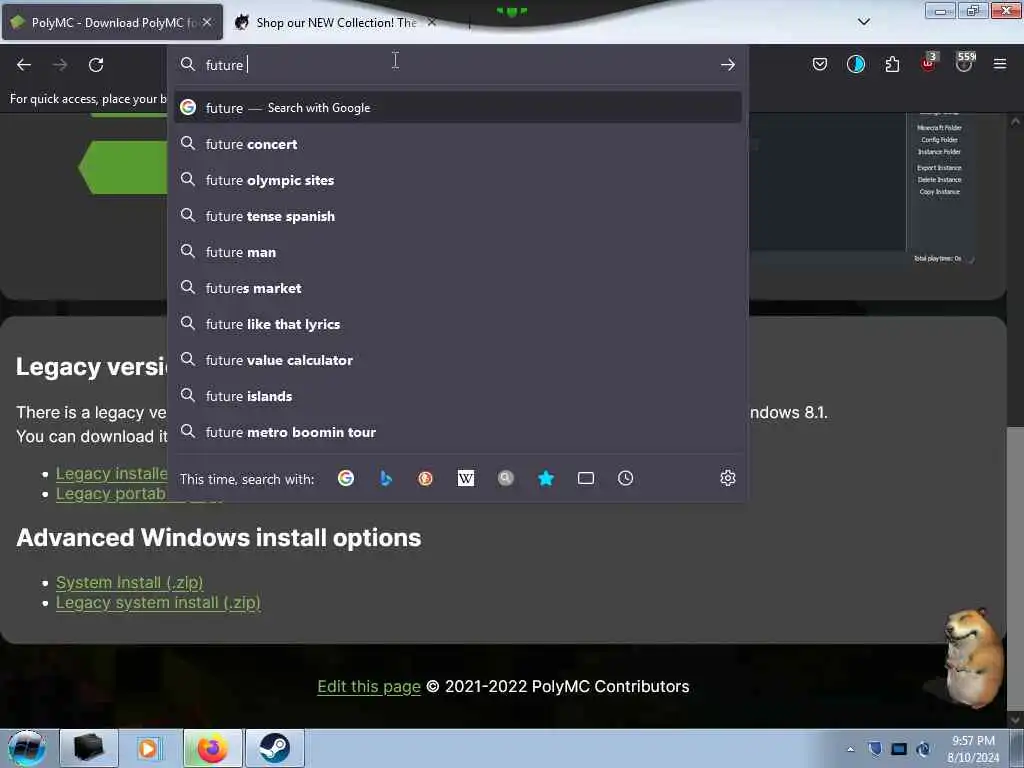Select the gray magnifier search engine icon
This screenshot has width=1024, height=768.
point(505,479)
